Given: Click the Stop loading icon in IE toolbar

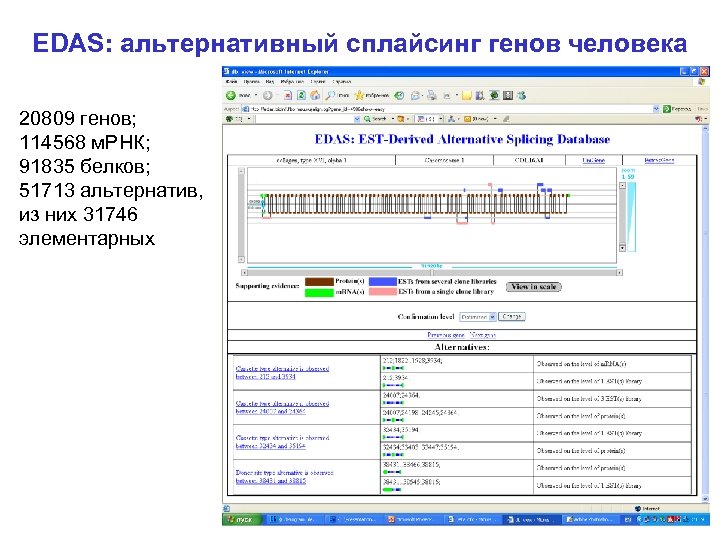Looking at the screenshot, I should click(x=287, y=96).
